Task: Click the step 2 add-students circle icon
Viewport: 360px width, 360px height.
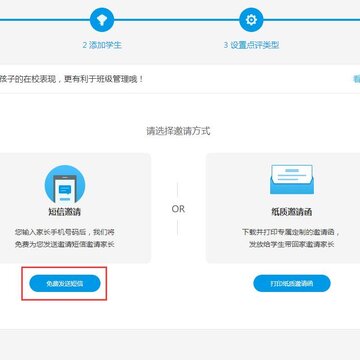Action: point(102,20)
